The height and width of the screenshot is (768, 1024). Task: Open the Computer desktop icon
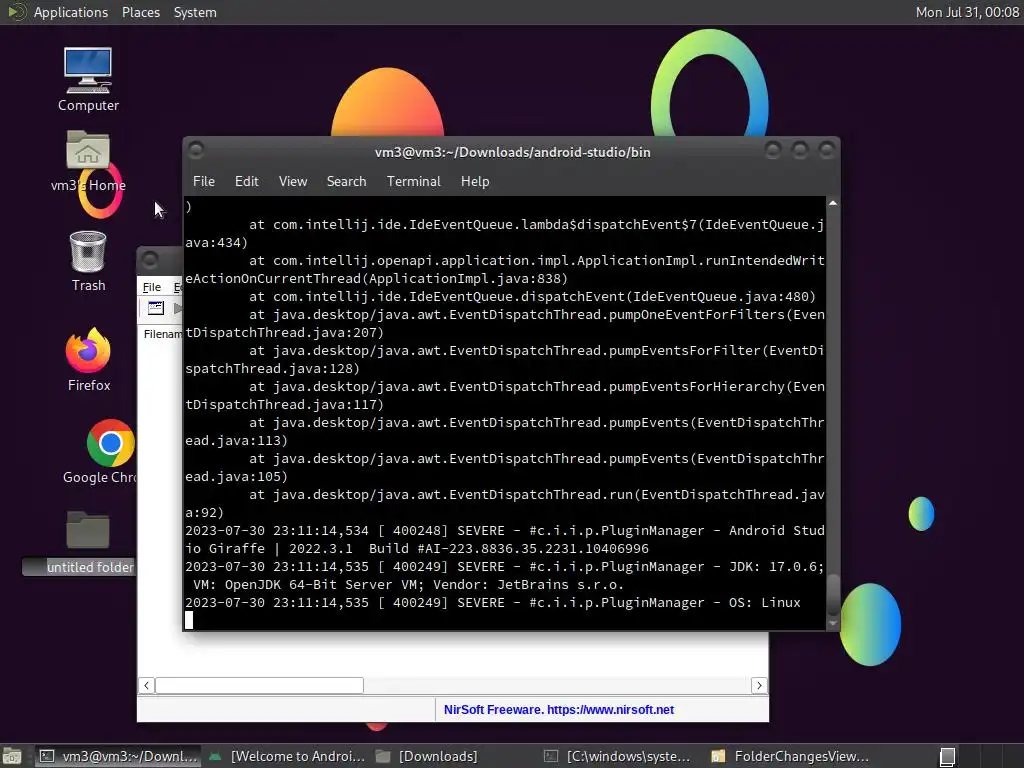coord(88,79)
